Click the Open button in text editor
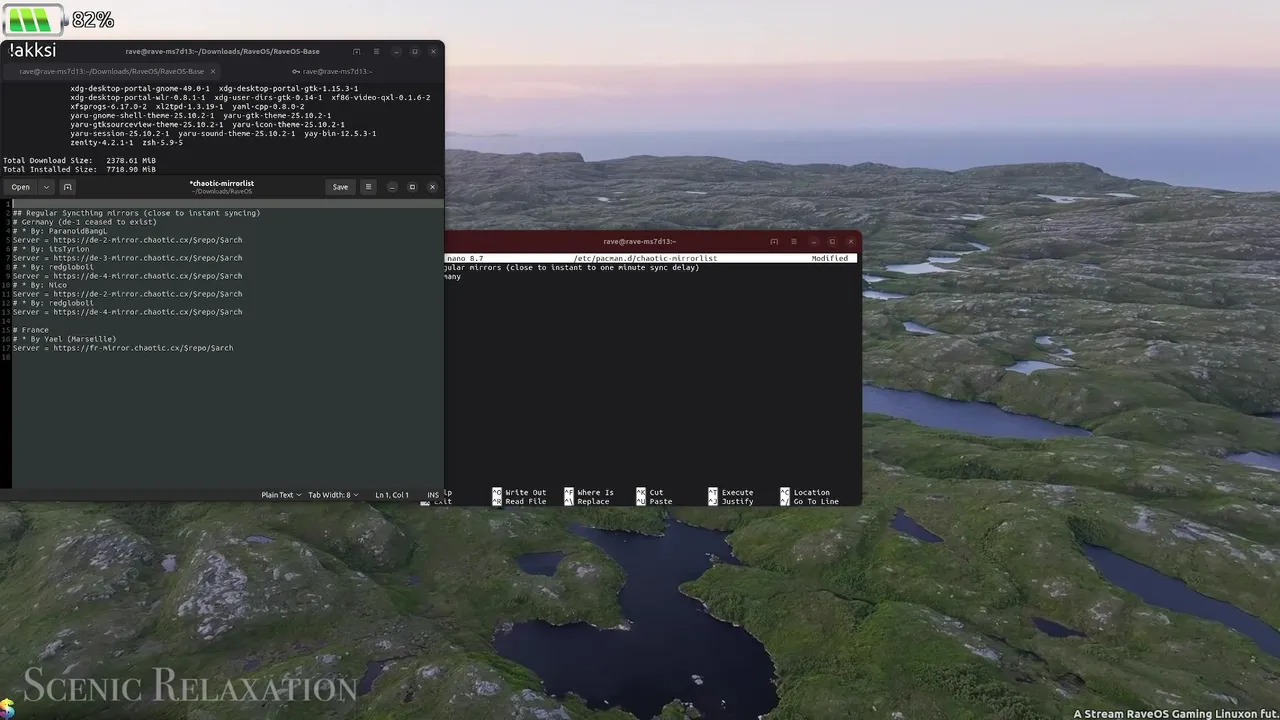 click(20, 187)
